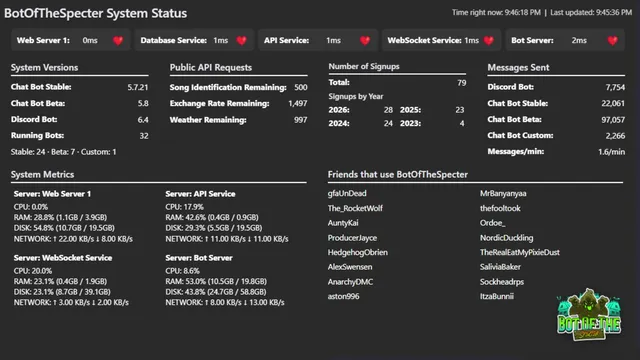Click the System Versions heading

pyautogui.click(x=44, y=67)
